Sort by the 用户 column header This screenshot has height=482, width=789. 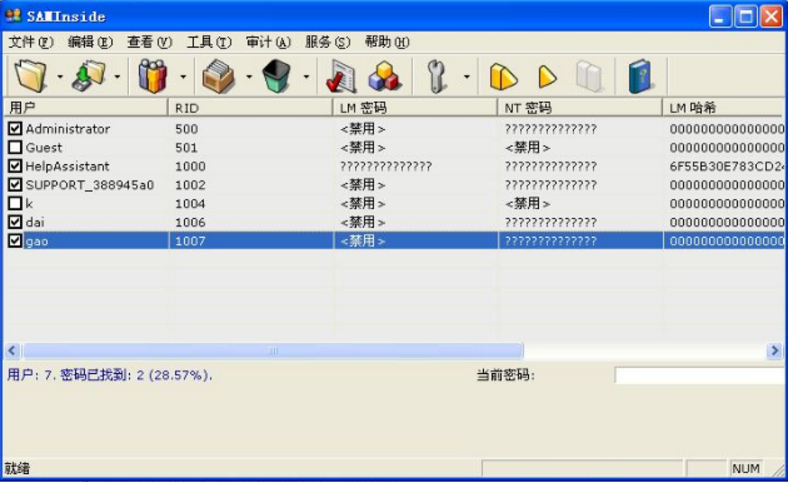point(86,107)
